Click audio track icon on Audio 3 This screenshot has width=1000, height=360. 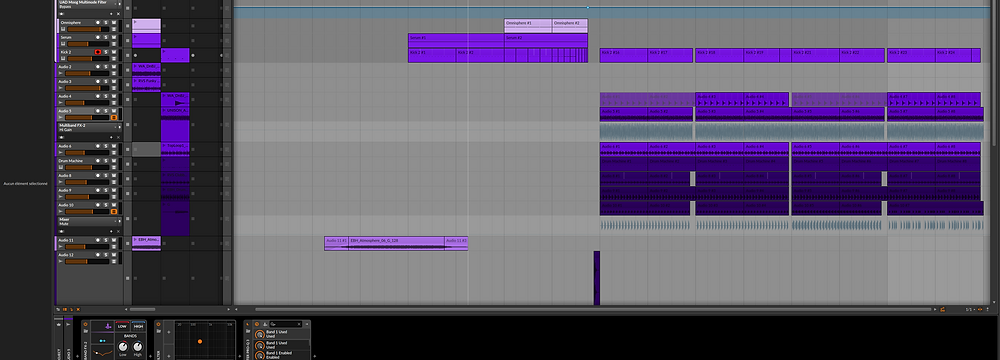pyautogui.click(x=61, y=88)
